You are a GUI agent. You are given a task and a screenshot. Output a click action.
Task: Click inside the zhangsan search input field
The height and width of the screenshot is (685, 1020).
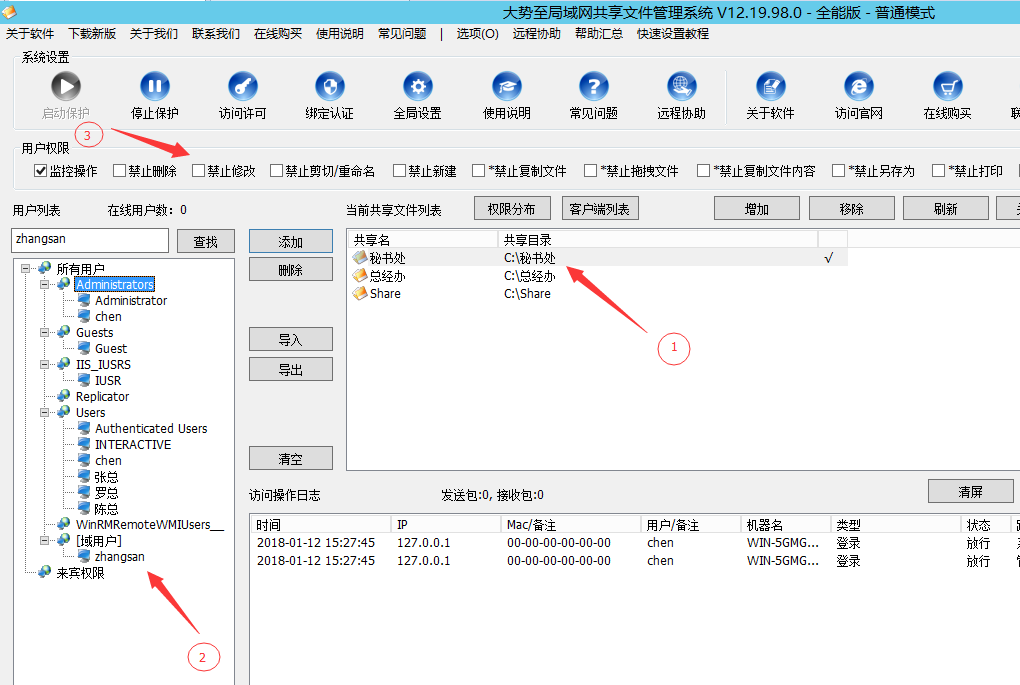pyautogui.click(x=90, y=240)
